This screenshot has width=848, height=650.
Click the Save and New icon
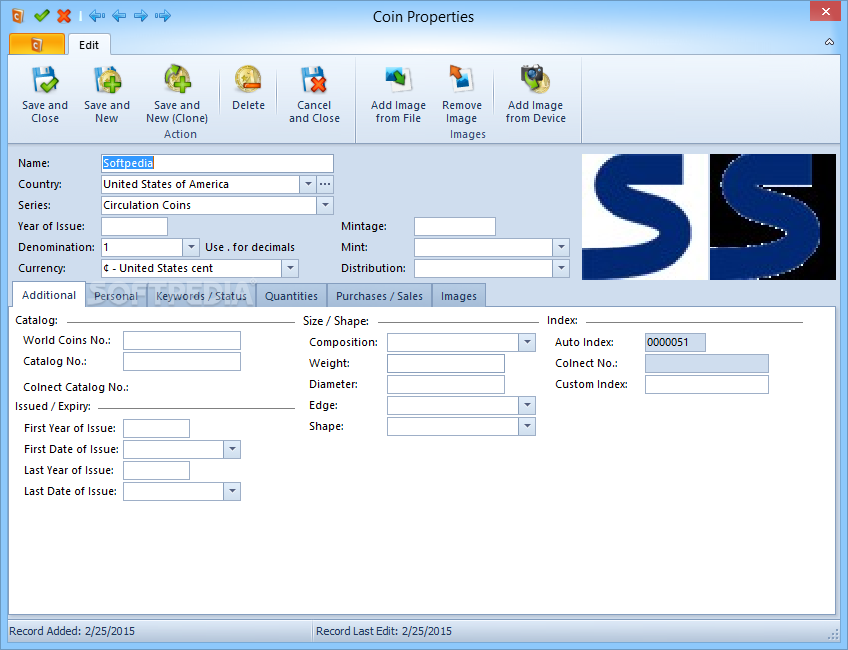click(107, 80)
